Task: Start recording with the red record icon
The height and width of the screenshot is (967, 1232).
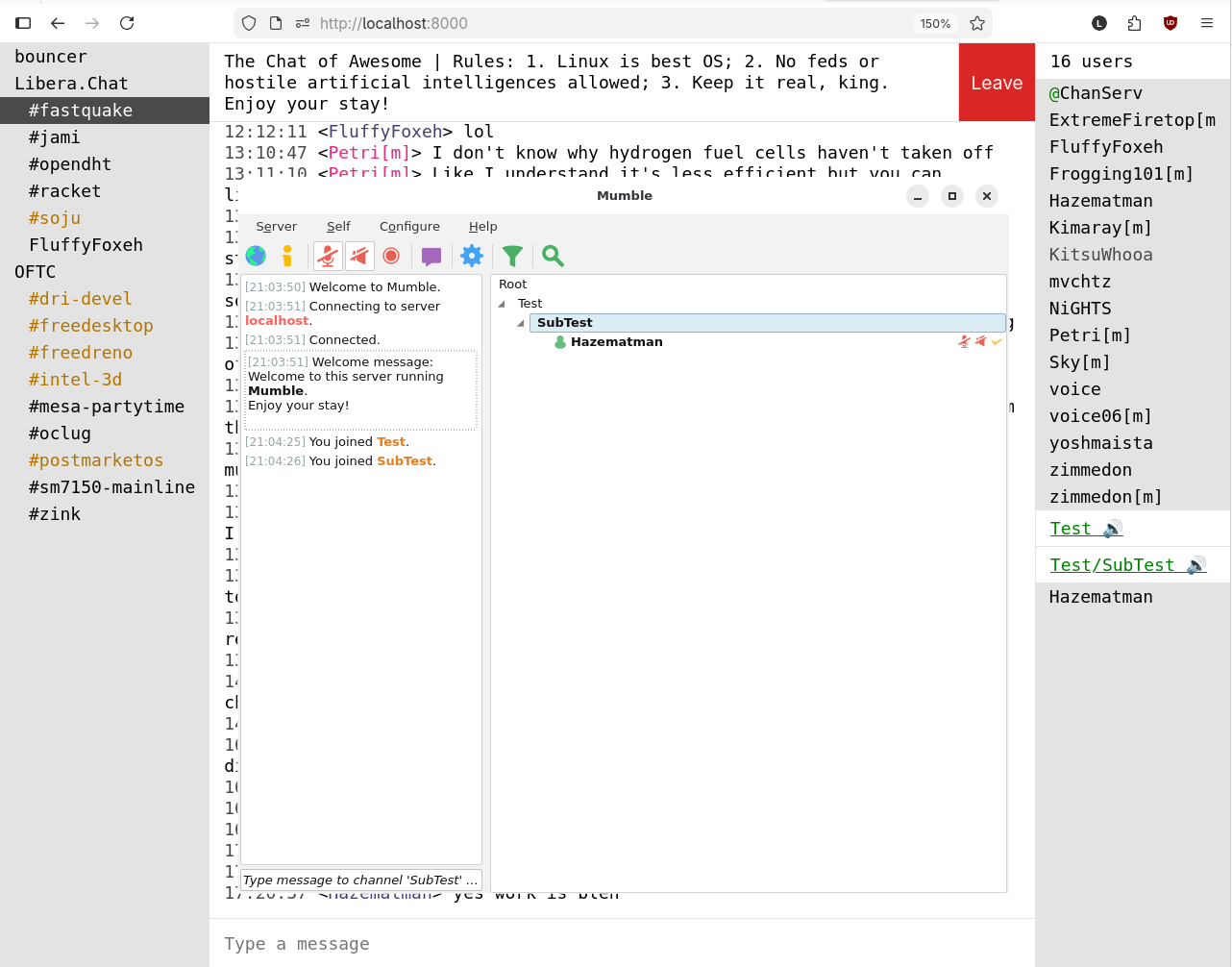Action: [x=391, y=256]
